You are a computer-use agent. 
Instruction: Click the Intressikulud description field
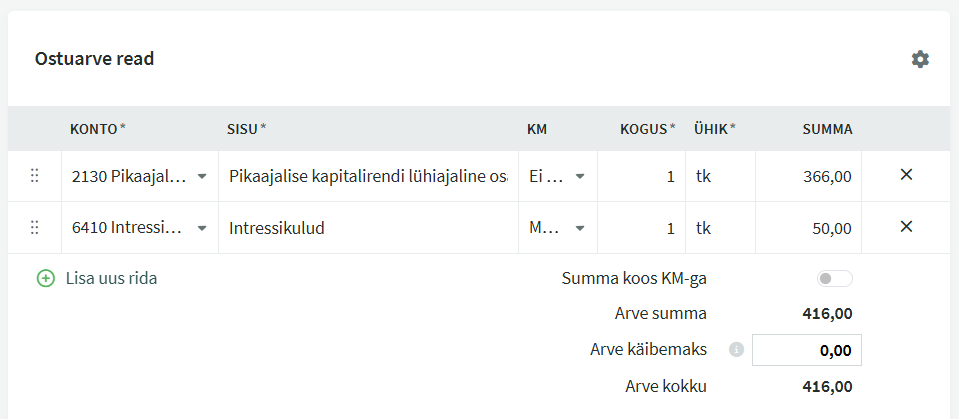368,228
